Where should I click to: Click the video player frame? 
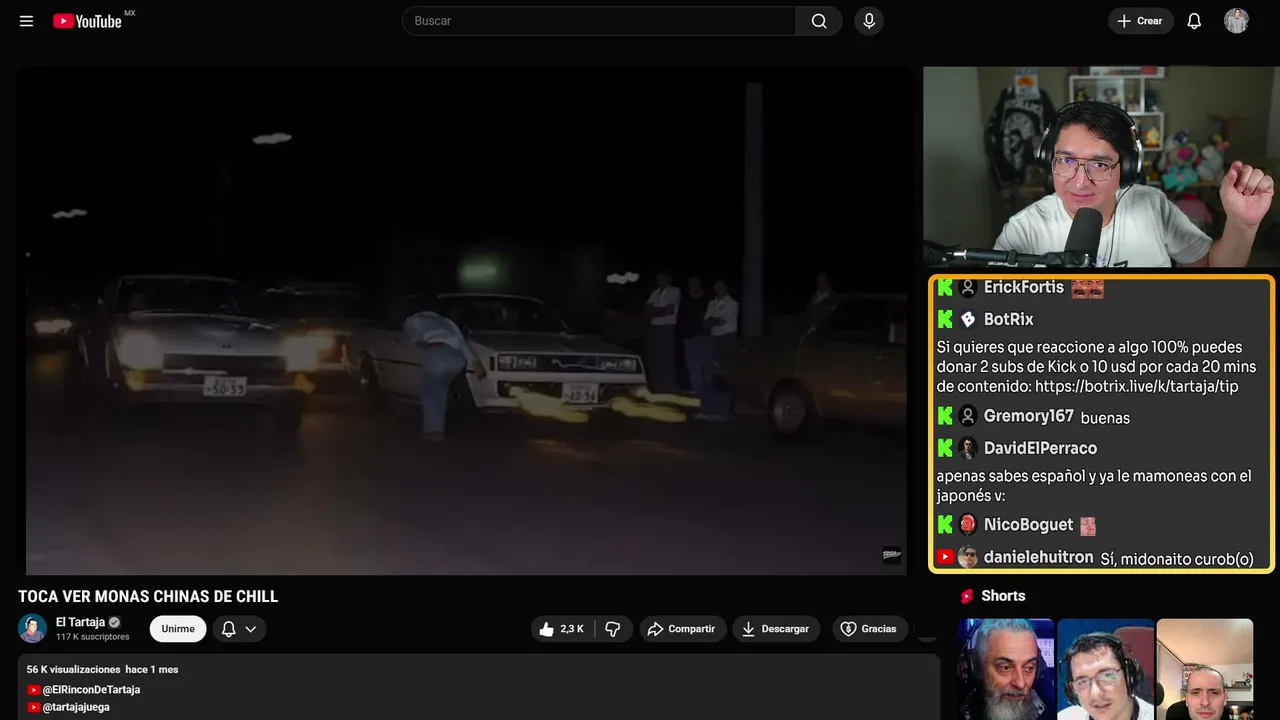(464, 321)
